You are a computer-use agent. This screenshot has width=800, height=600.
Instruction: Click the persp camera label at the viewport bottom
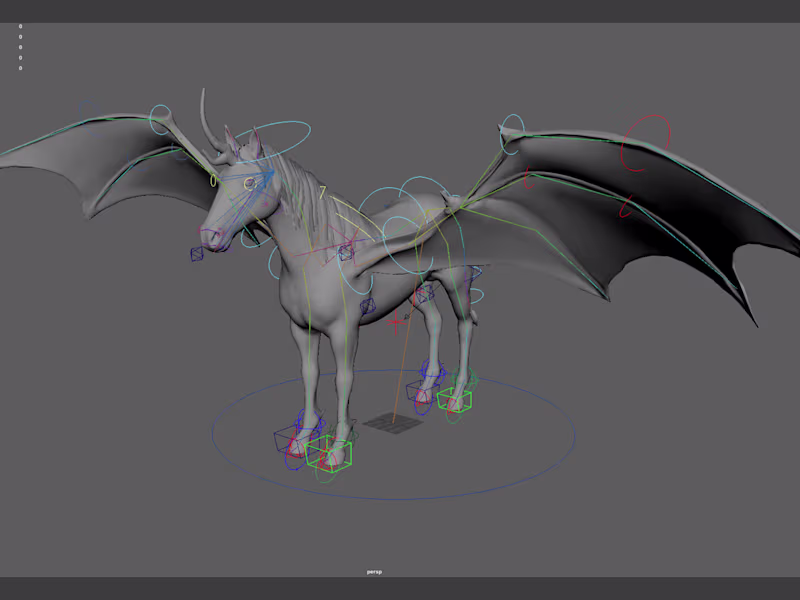coord(373,571)
